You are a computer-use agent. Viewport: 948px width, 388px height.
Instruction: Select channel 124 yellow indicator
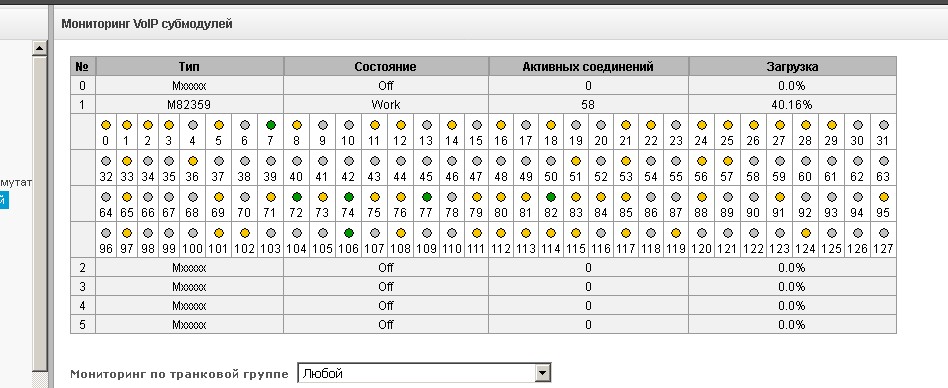click(806, 233)
